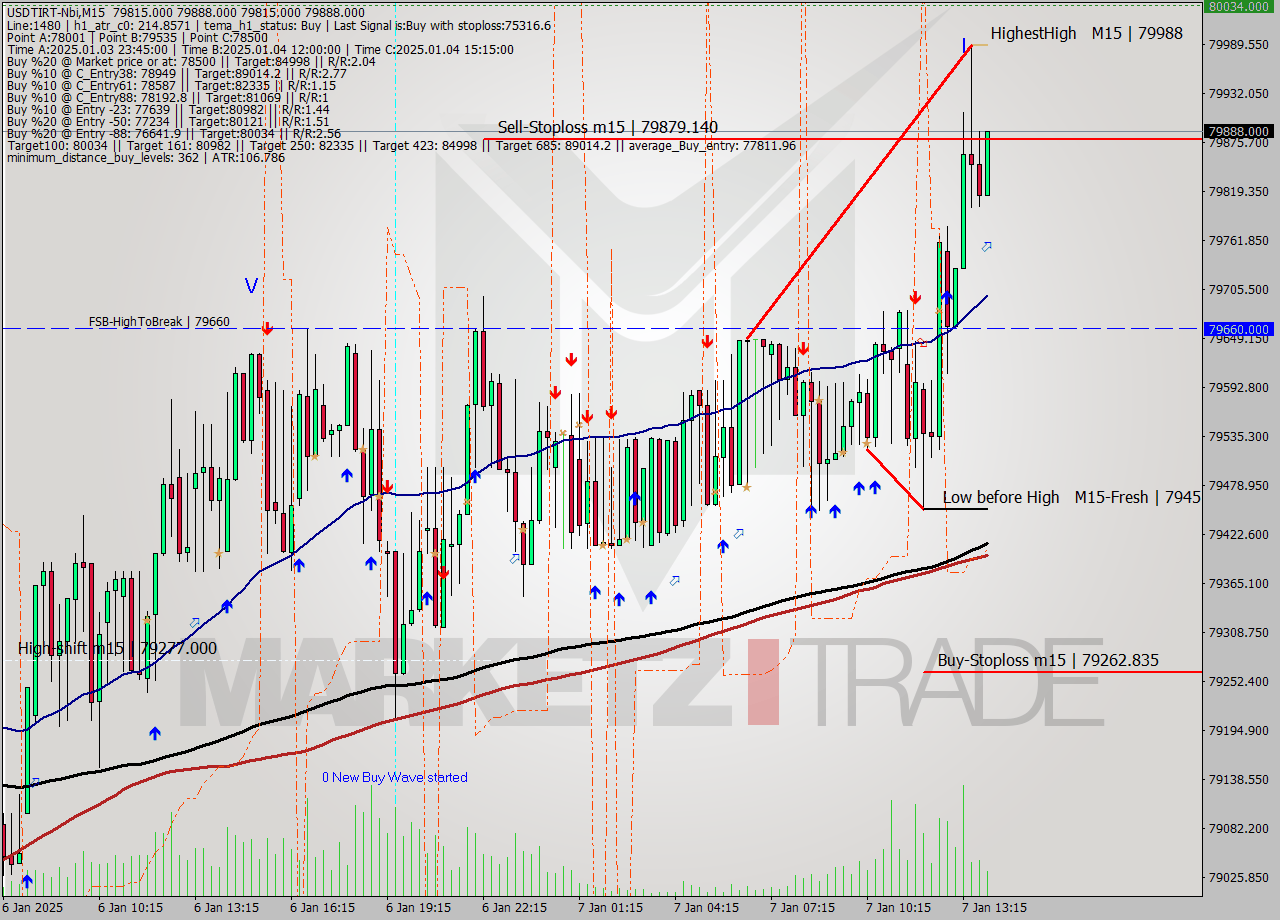Screen dimensions: 1280x920
Task: Select the Buy-Stoploss m15 79262.835 label
Action: click(1048, 660)
